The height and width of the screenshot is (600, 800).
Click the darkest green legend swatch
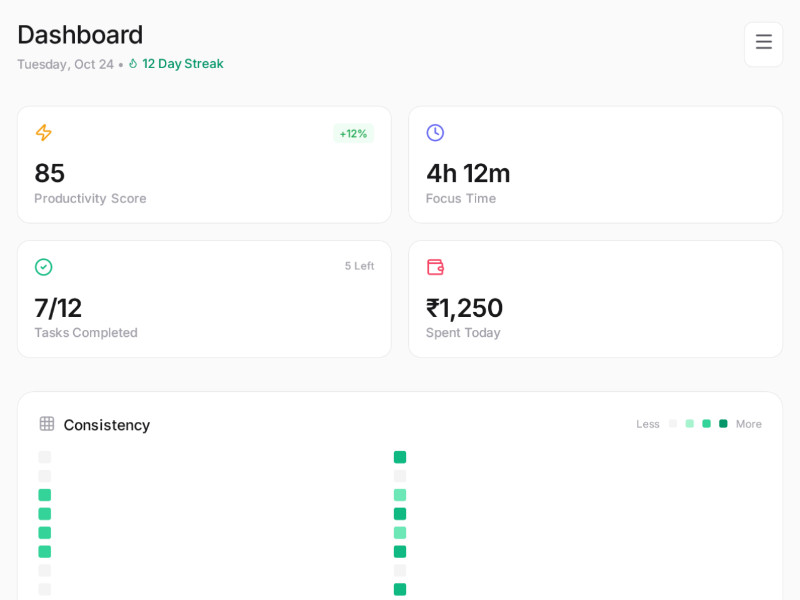(x=723, y=424)
